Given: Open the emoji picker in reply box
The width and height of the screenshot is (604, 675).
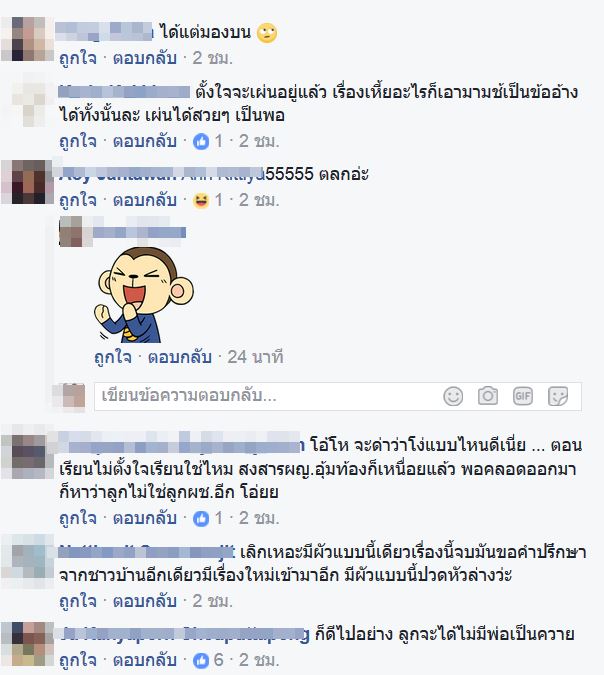Looking at the screenshot, I should (453, 396).
